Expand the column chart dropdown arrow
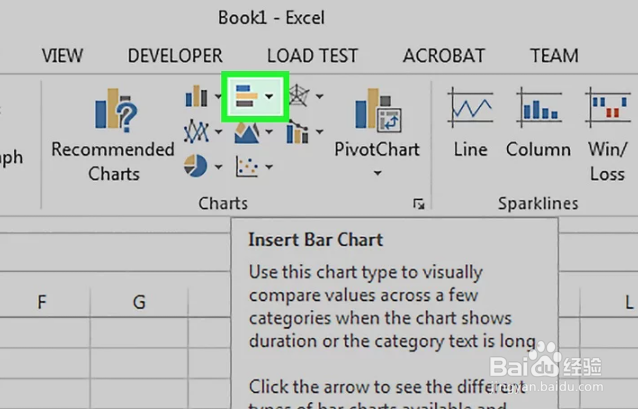This screenshot has height=409, width=638. point(218,96)
